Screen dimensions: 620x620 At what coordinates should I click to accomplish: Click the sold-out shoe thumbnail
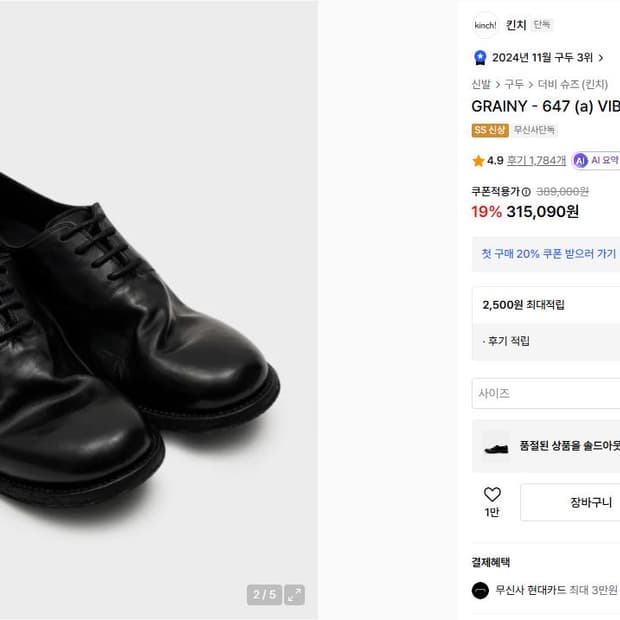[496, 445]
